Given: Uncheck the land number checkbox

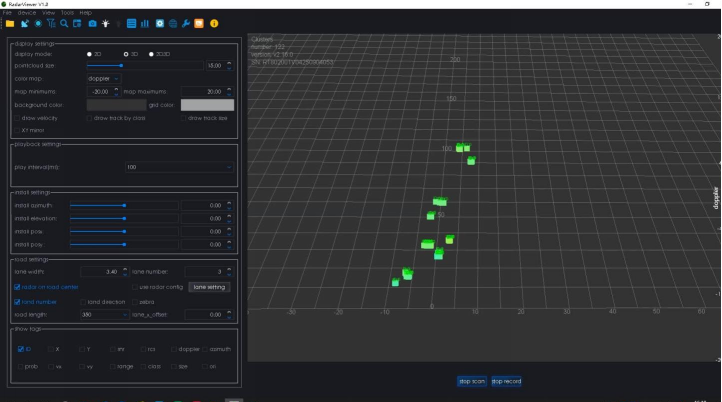Looking at the screenshot, I should (x=17, y=302).
